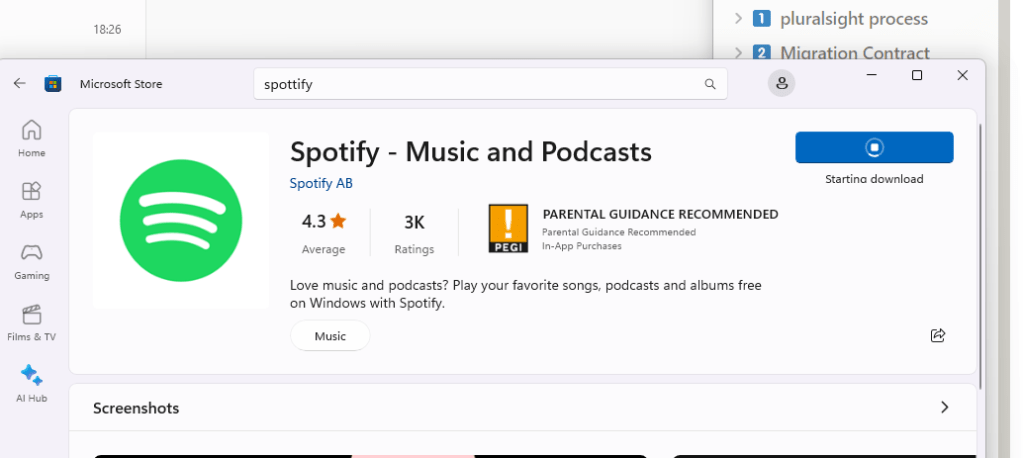1023x458 pixels.
Task: Open the Gaming section in sidebar
Action: pyautogui.click(x=31, y=261)
